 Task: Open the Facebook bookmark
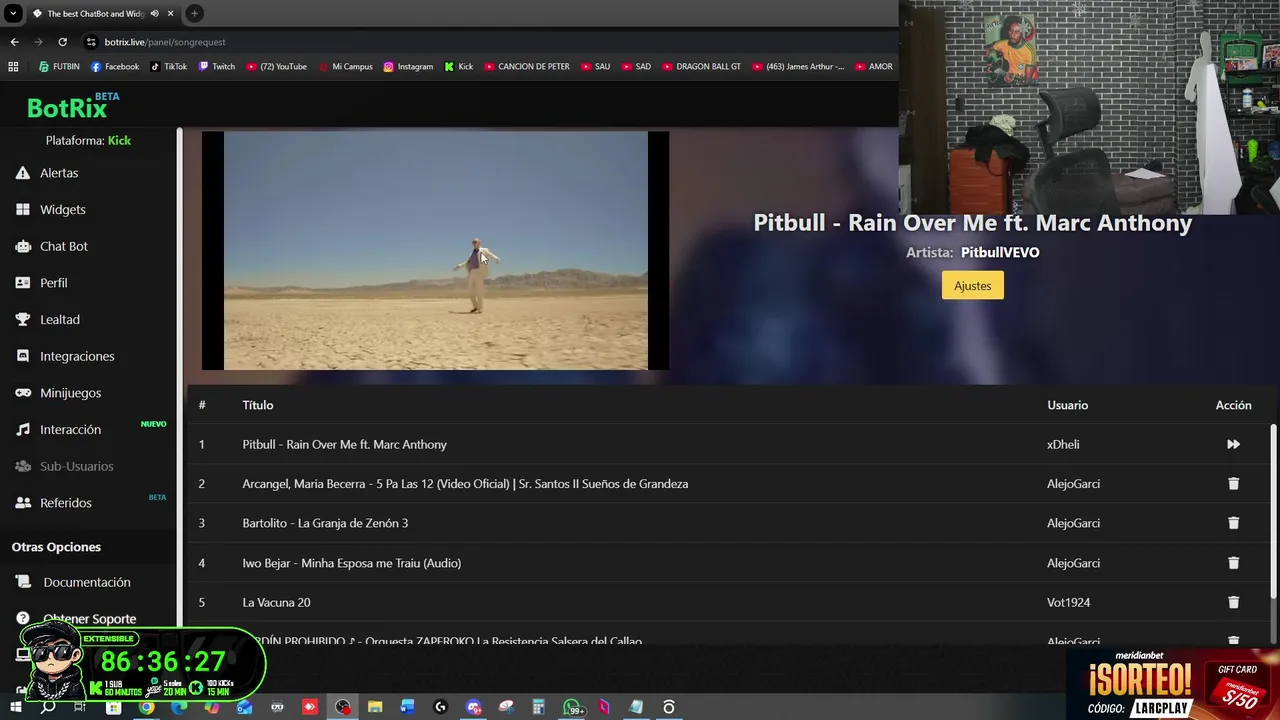click(115, 67)
